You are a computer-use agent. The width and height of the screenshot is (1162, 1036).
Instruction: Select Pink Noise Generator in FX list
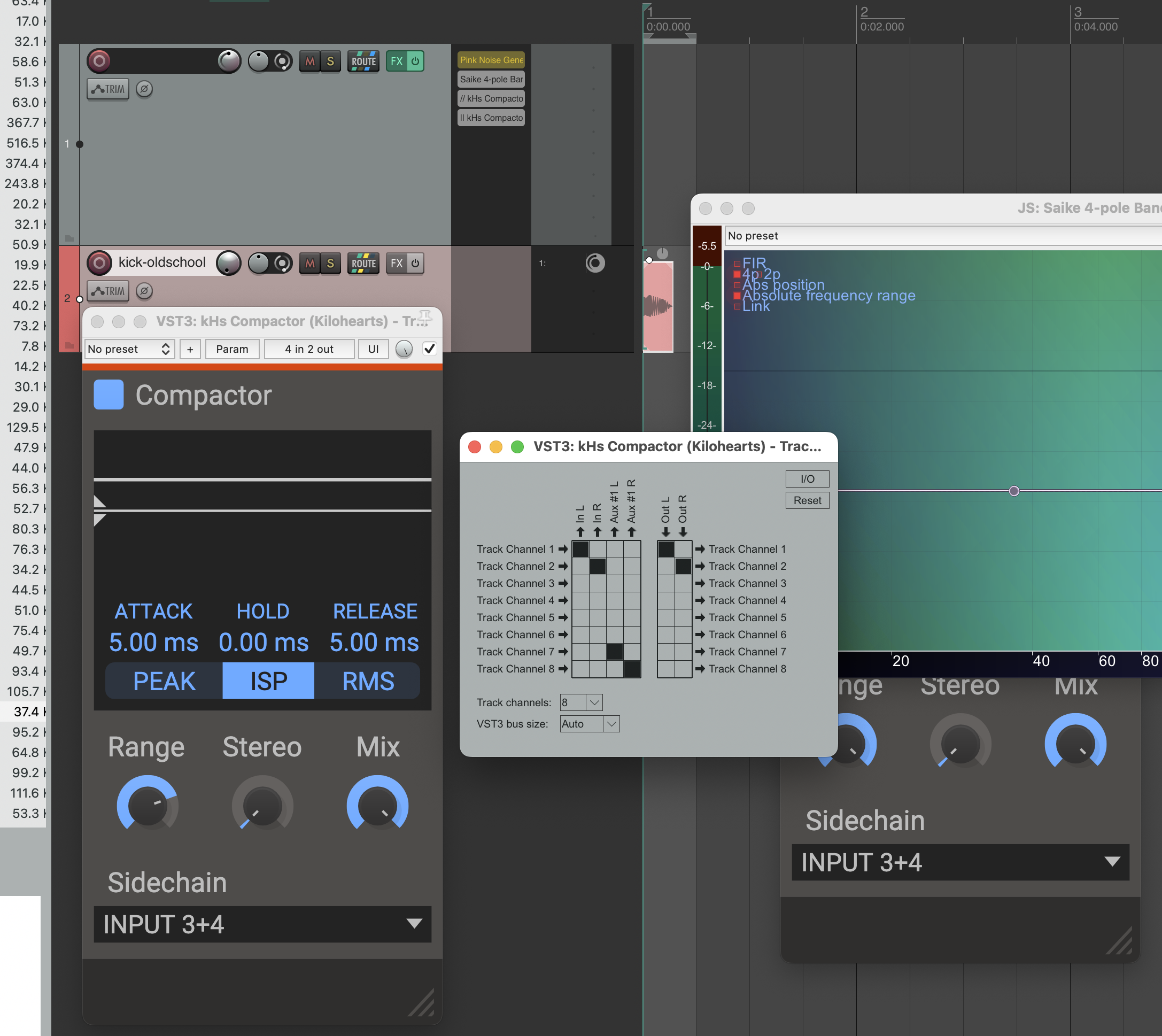tap(491, 60)
